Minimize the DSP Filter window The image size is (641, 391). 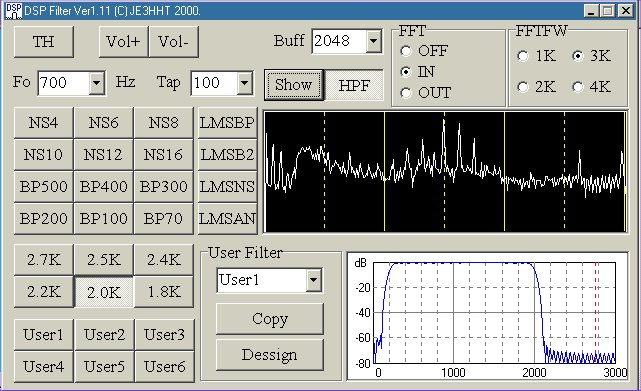pyautogui.click(x=591, y=11)
